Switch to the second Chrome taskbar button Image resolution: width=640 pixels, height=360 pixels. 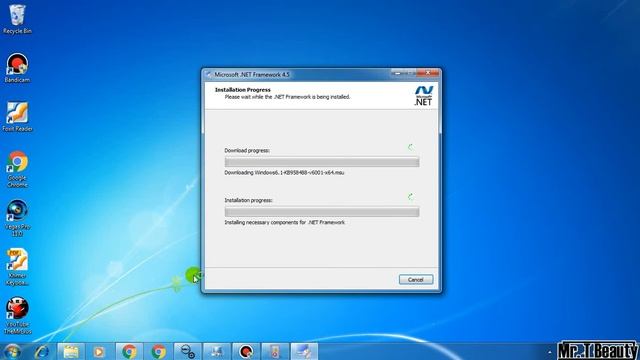(x=158, y=351)
